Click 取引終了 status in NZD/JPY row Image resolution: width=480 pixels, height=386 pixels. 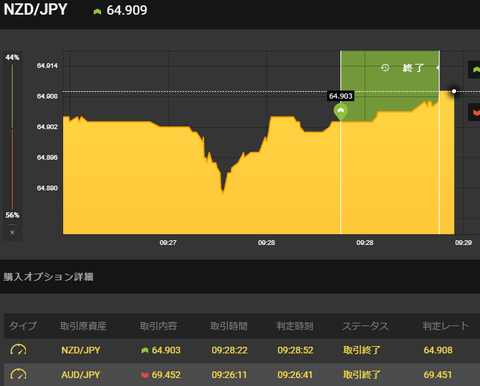pos(362,350)
